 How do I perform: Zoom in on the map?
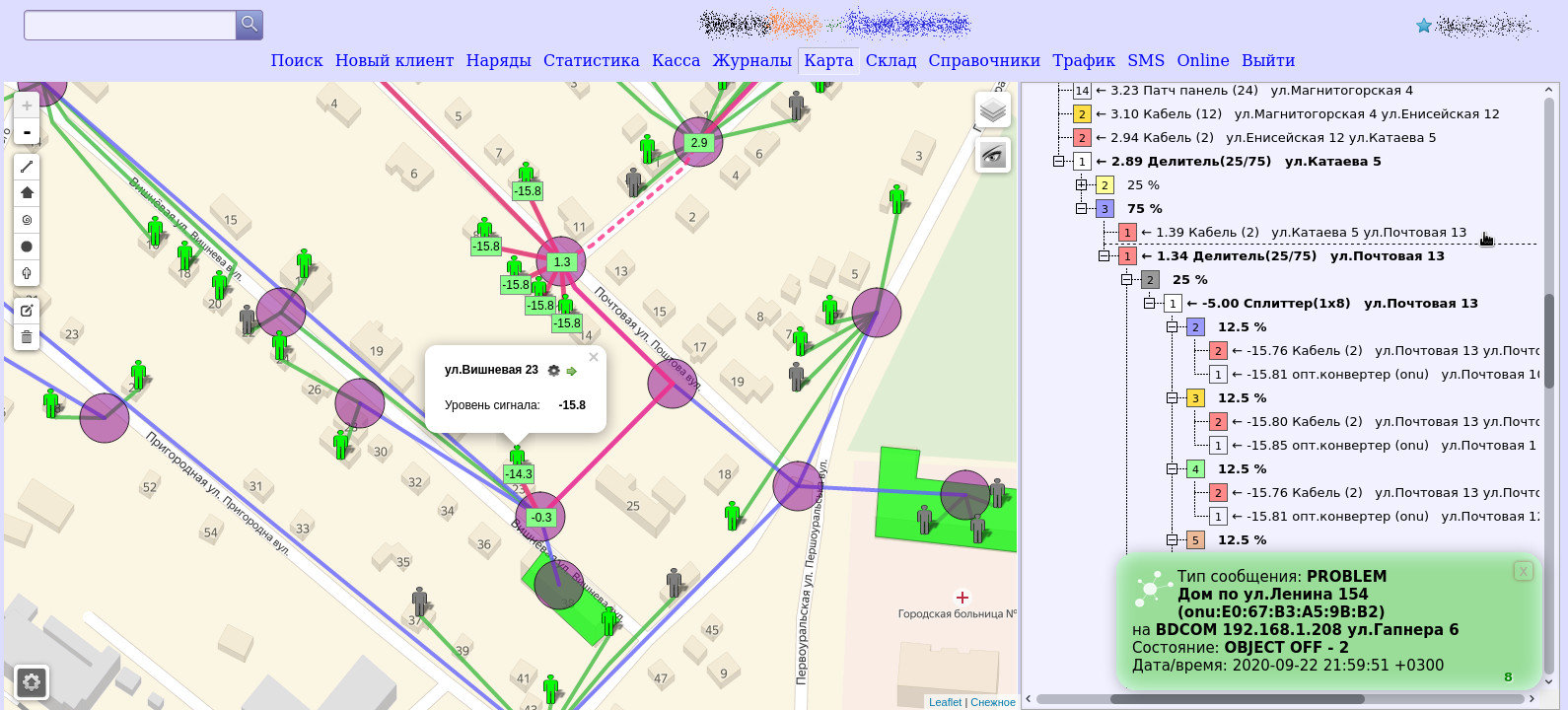(27, 106)
